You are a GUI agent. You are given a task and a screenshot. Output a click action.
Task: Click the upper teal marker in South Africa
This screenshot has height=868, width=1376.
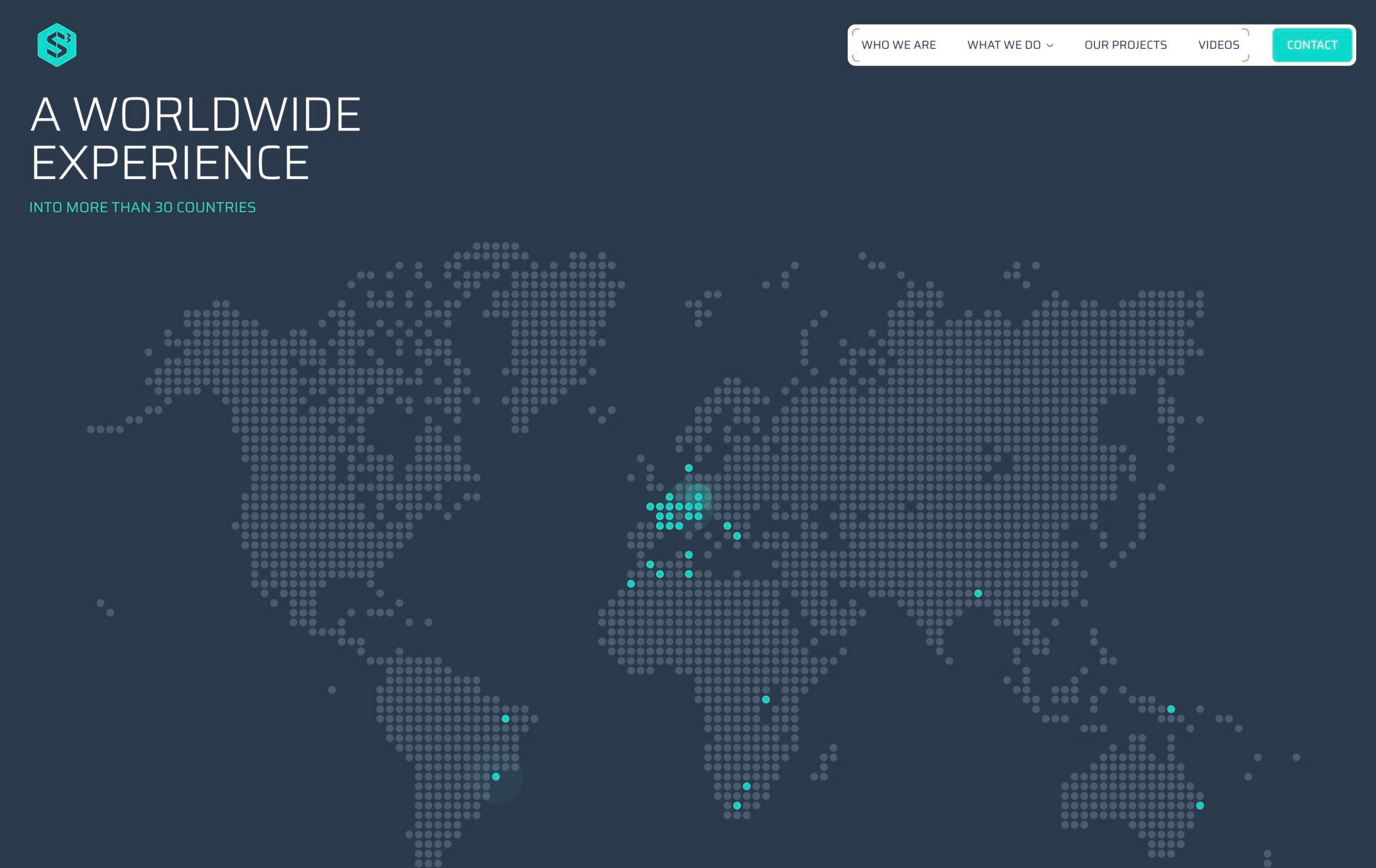click(746, 786)
